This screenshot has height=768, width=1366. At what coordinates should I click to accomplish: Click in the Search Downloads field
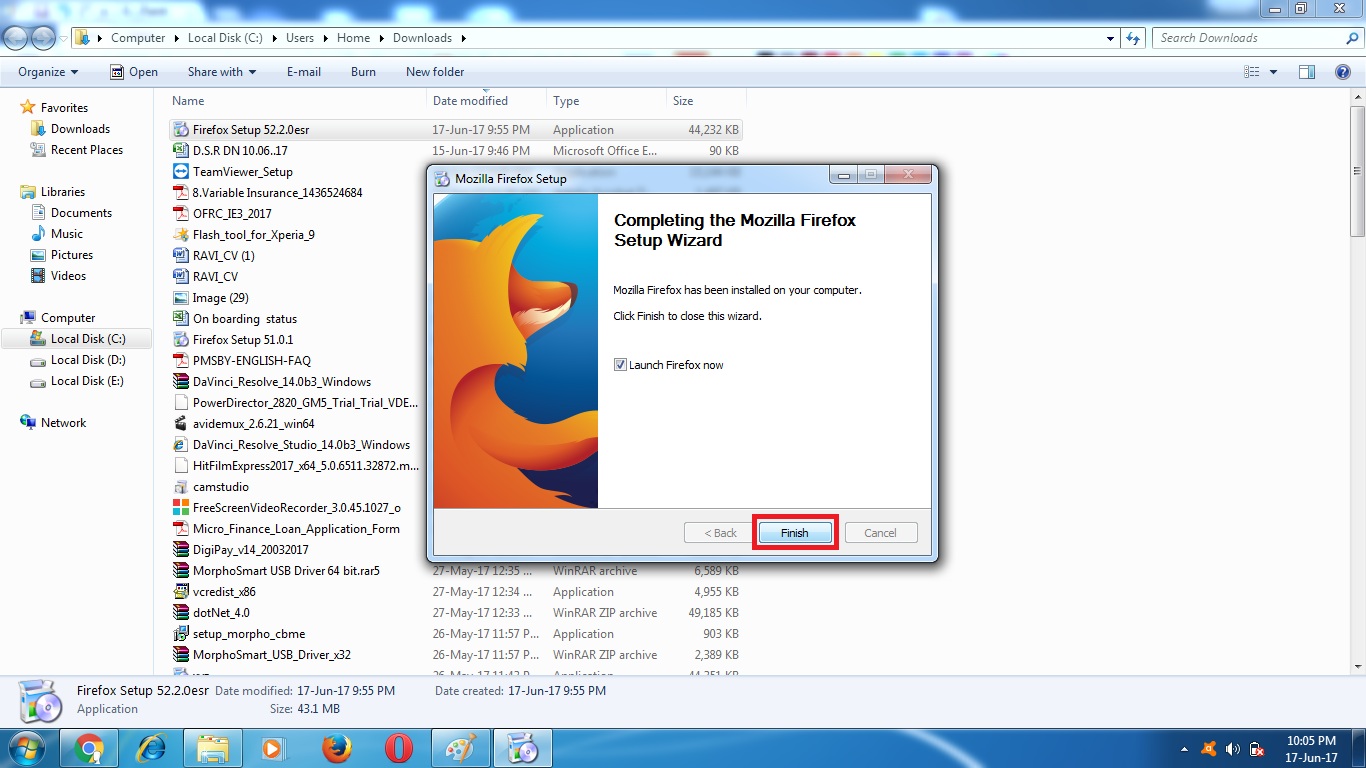coord(1248,38)
